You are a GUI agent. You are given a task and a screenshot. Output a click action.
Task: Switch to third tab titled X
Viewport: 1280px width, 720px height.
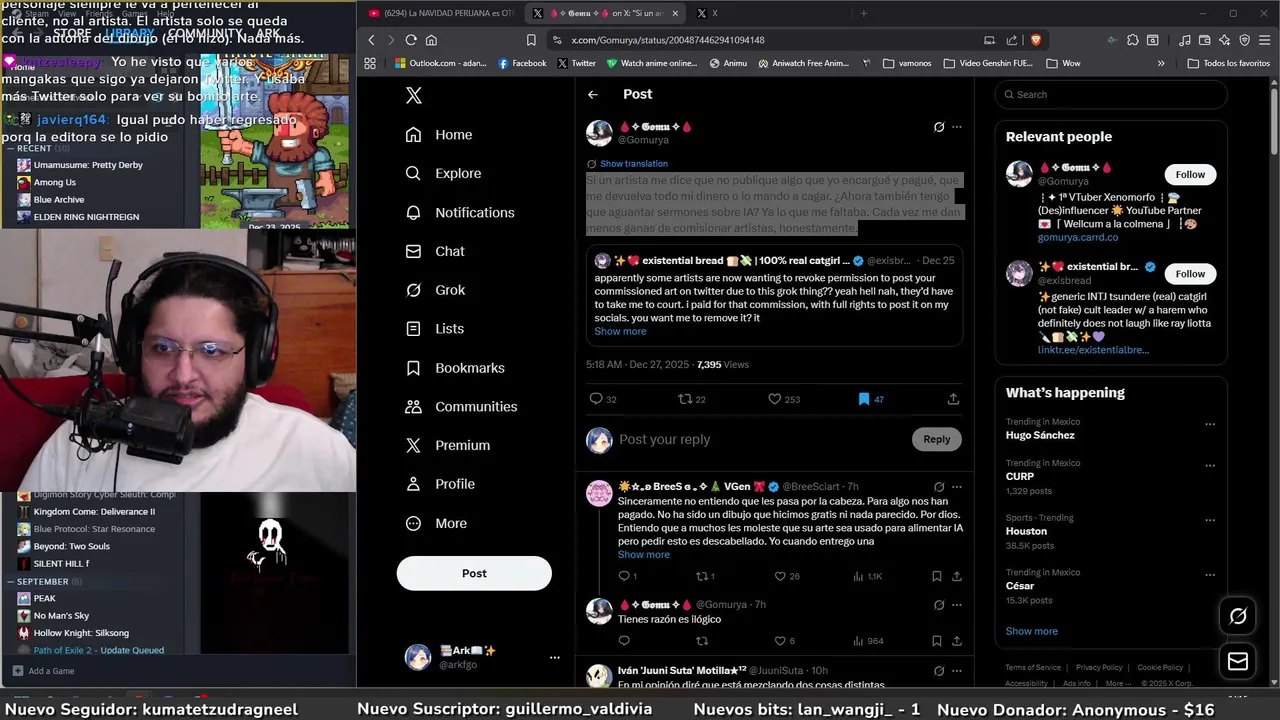point(716,13)
